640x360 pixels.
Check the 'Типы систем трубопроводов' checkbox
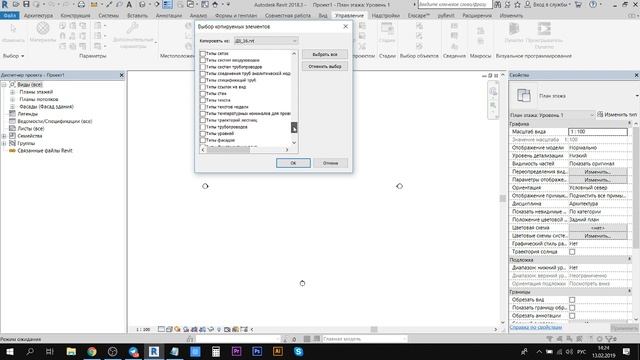(203, 67)
